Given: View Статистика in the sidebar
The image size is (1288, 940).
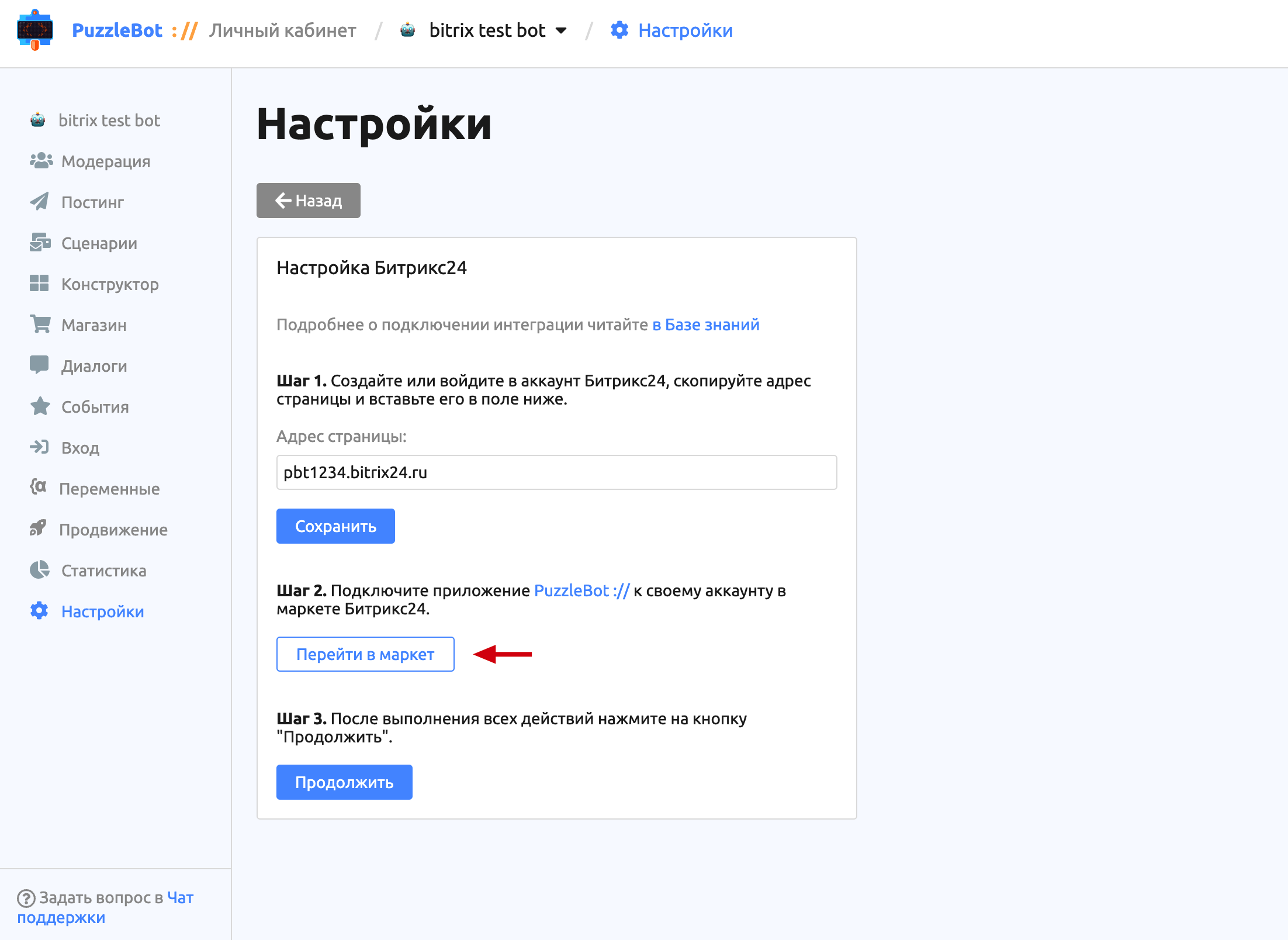Looking at the screenshot, I should 104,571.
